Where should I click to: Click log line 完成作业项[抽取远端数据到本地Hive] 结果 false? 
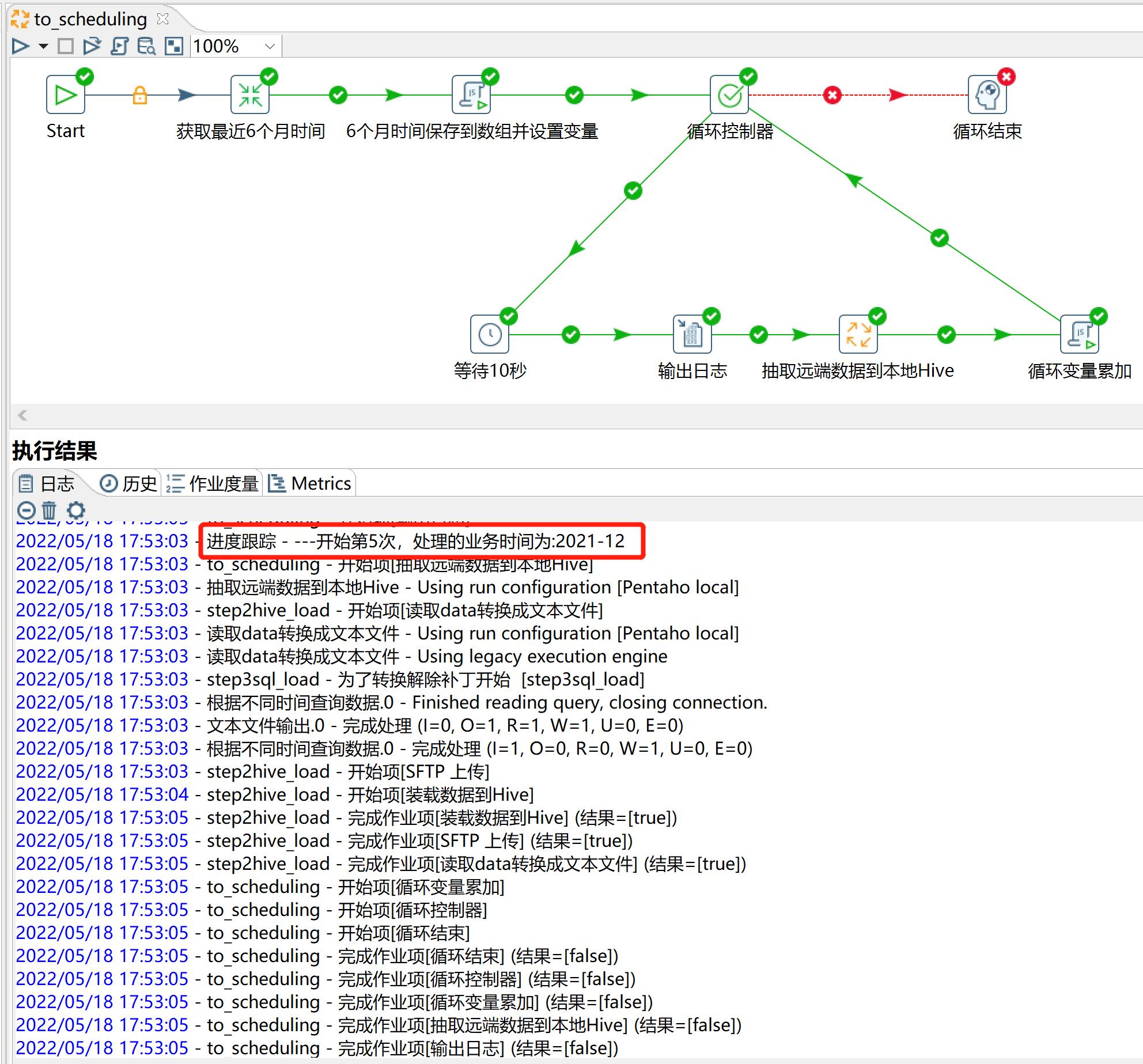(379, 1025)
